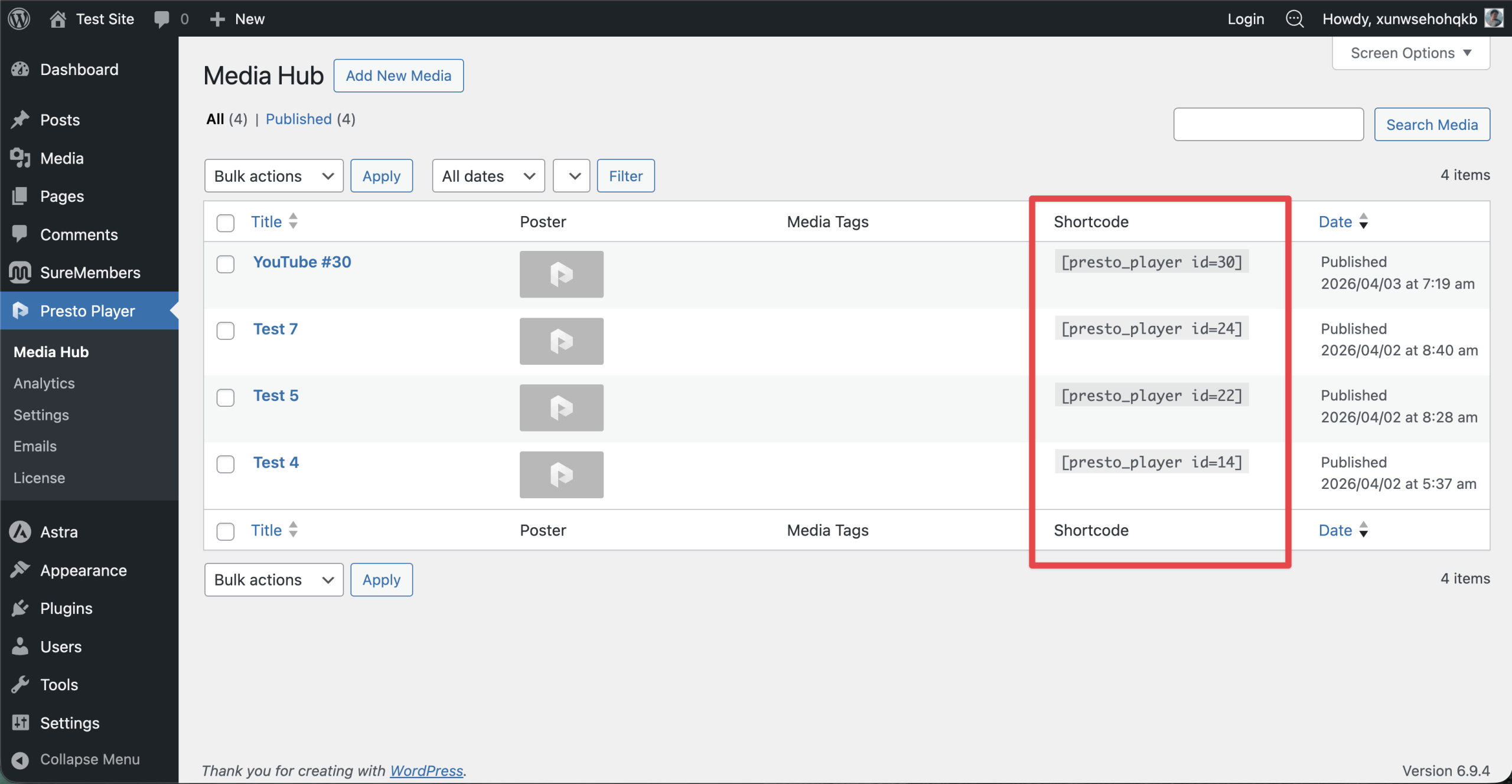1512x784 pixels.
Task: Open Analytics in Presto Player submenu
Action: [44, 383]
